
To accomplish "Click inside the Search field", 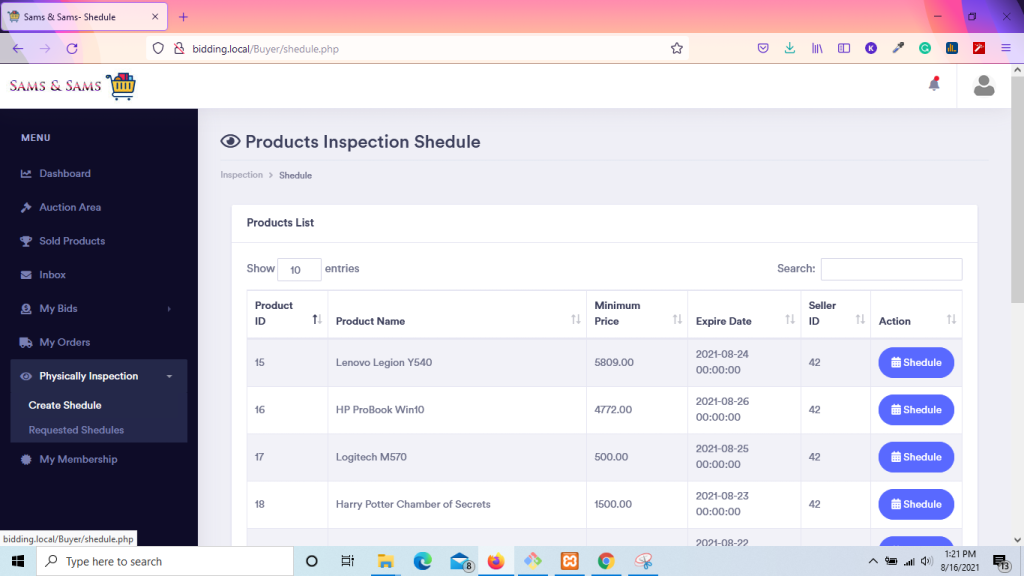I will click(890, 269).
